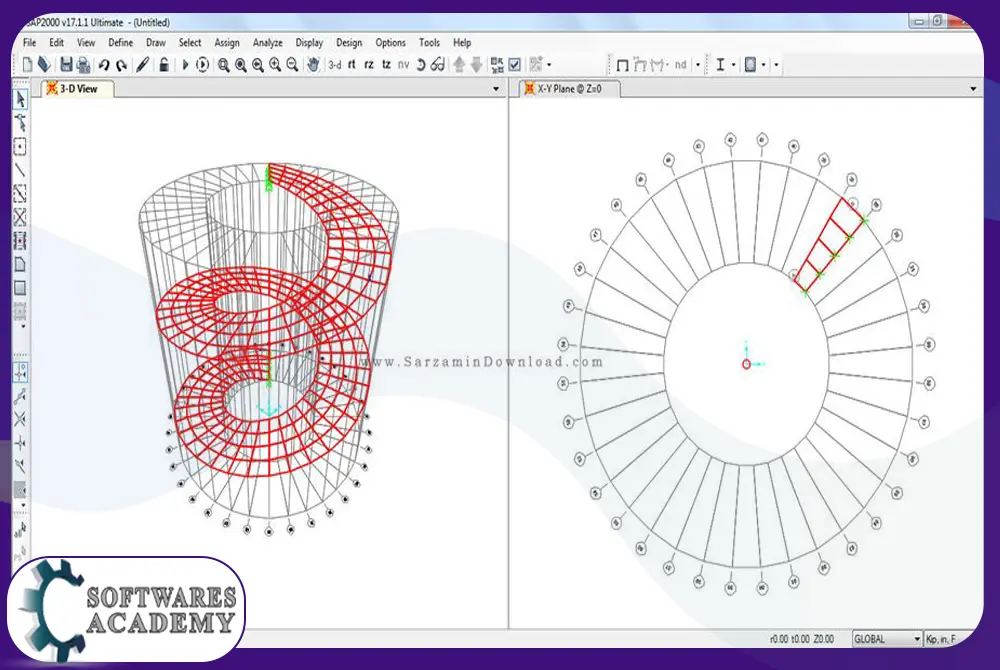Open the Assign menu
This screenshot has width=1000, height=670.
(x=227, y=43)
